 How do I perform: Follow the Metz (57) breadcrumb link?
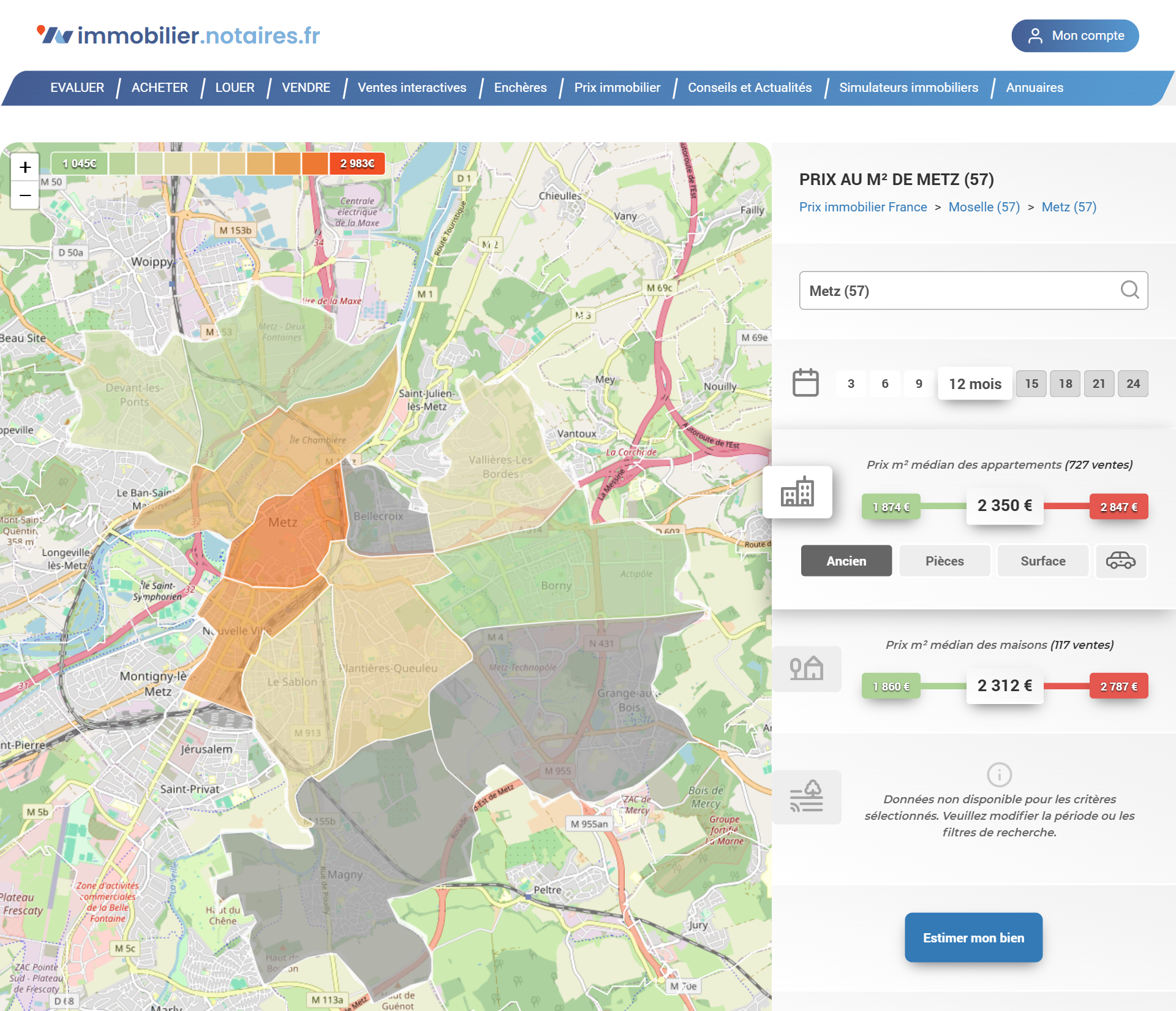(x=1069, y=207)
